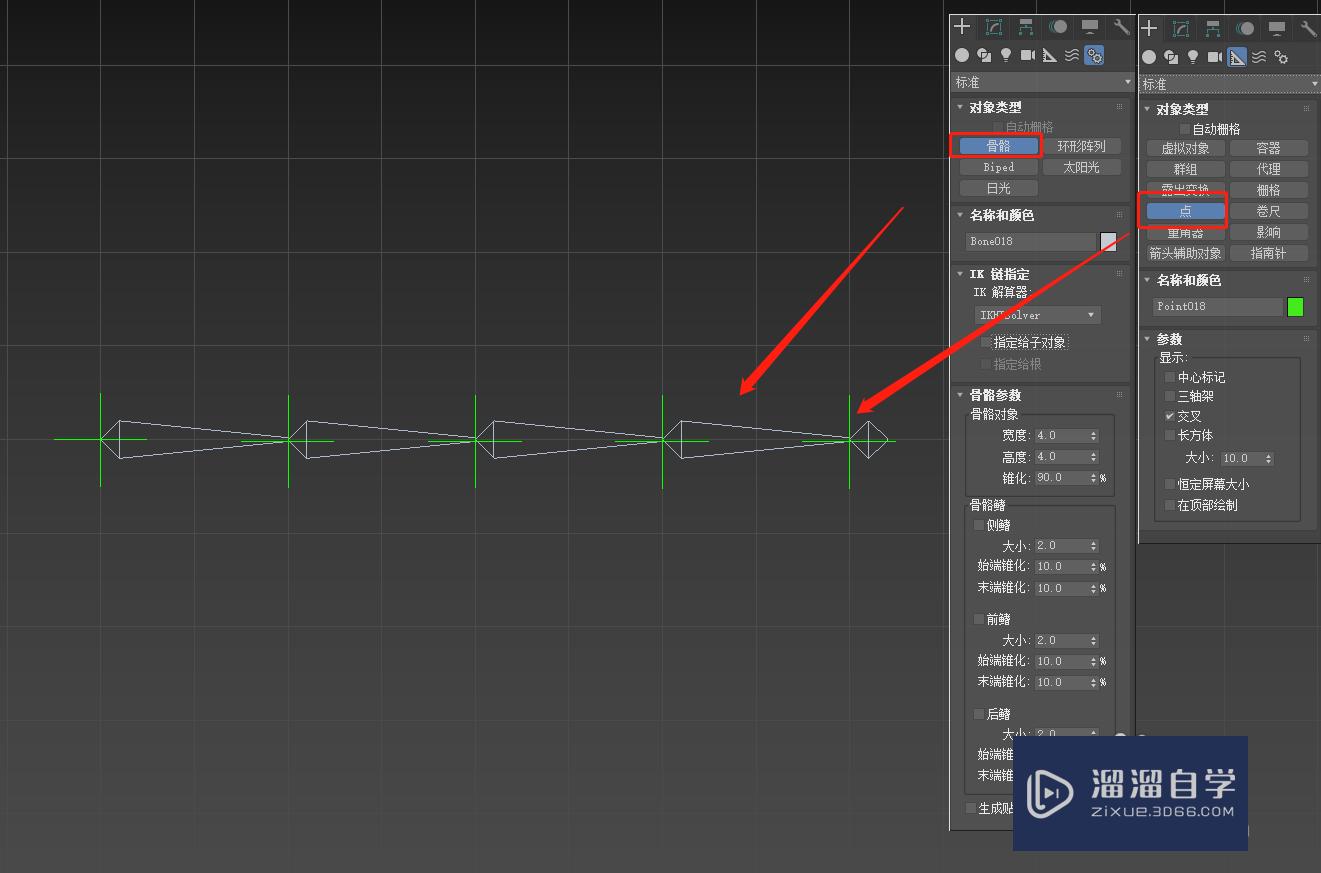Viewport: 1321px width, 873px height.
Task: Select Space Warps waves icon in the bone panel
Action: point(1072,55)
